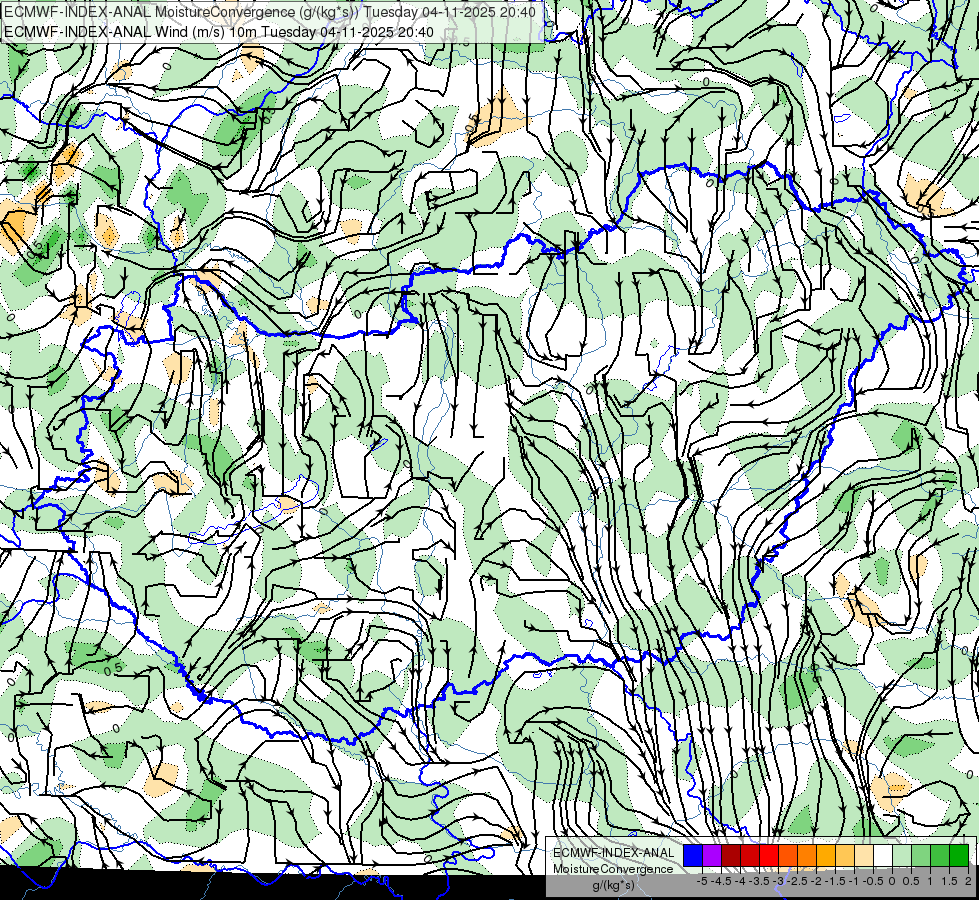Click the -2 tick label on legend
Image resolution: width=979 pixels, height=900 pixels.
tap(815, 881)
